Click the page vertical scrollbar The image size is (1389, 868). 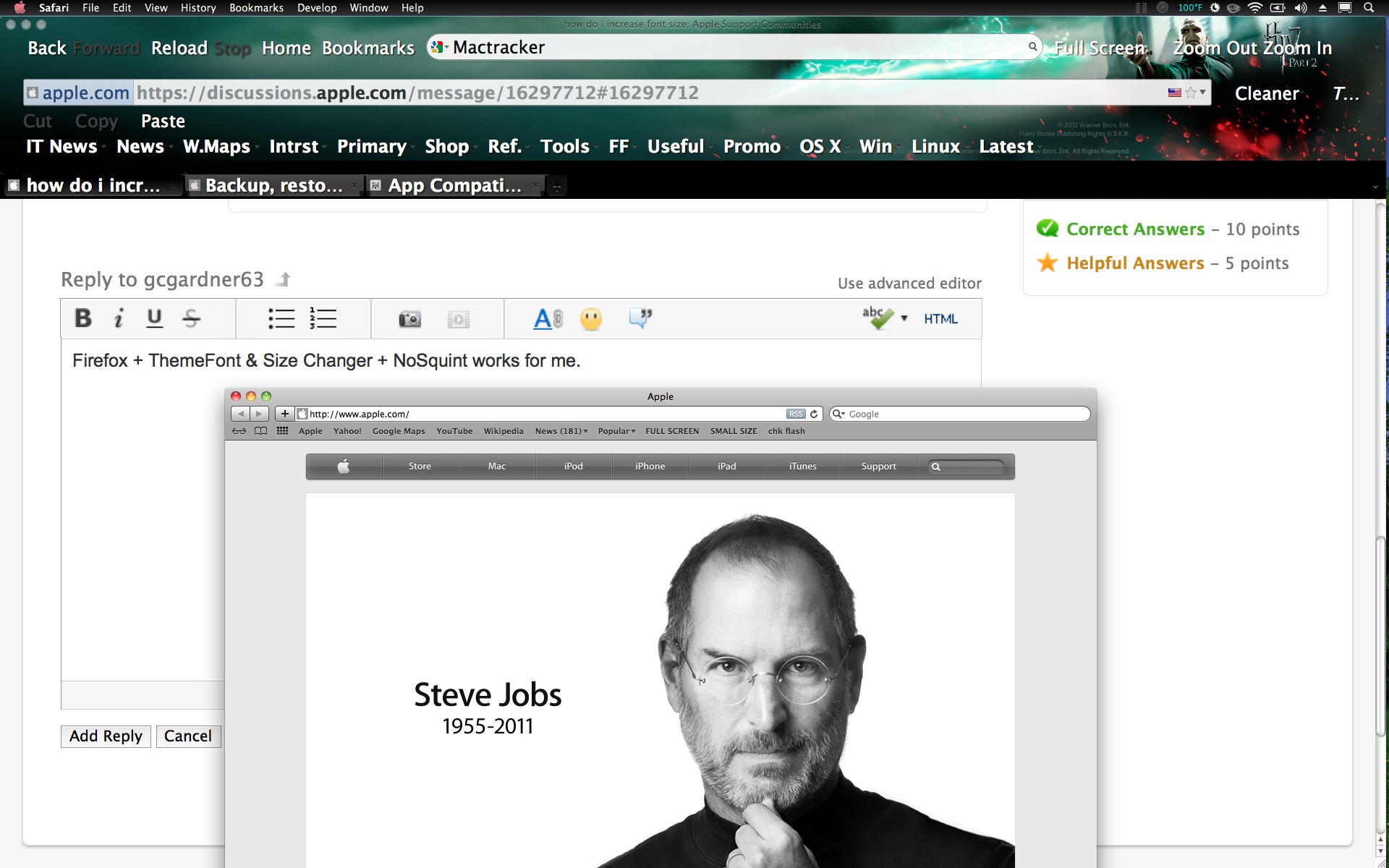point(1380,637)
